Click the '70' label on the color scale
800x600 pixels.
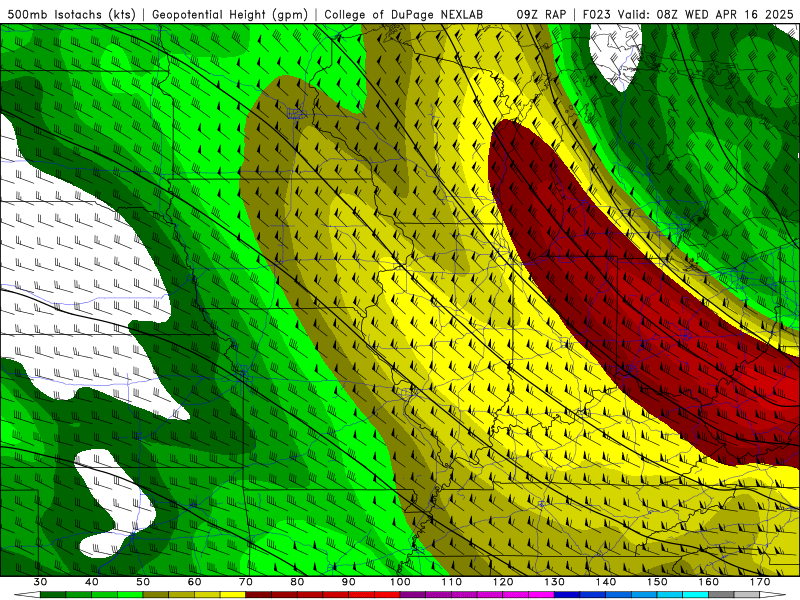(x=246, y=582)
